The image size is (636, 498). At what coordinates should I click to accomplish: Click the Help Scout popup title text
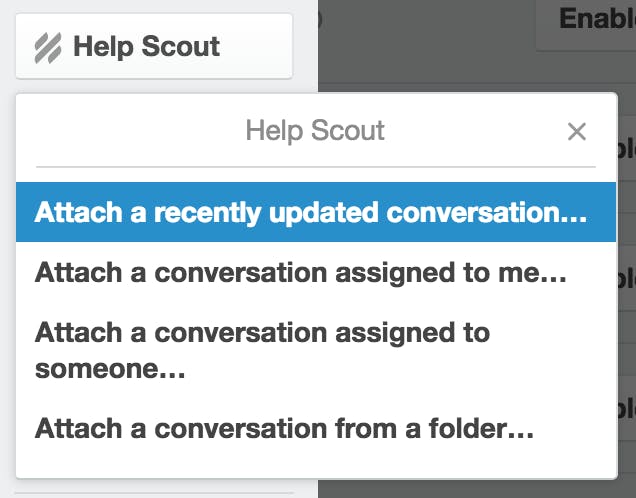315,131
